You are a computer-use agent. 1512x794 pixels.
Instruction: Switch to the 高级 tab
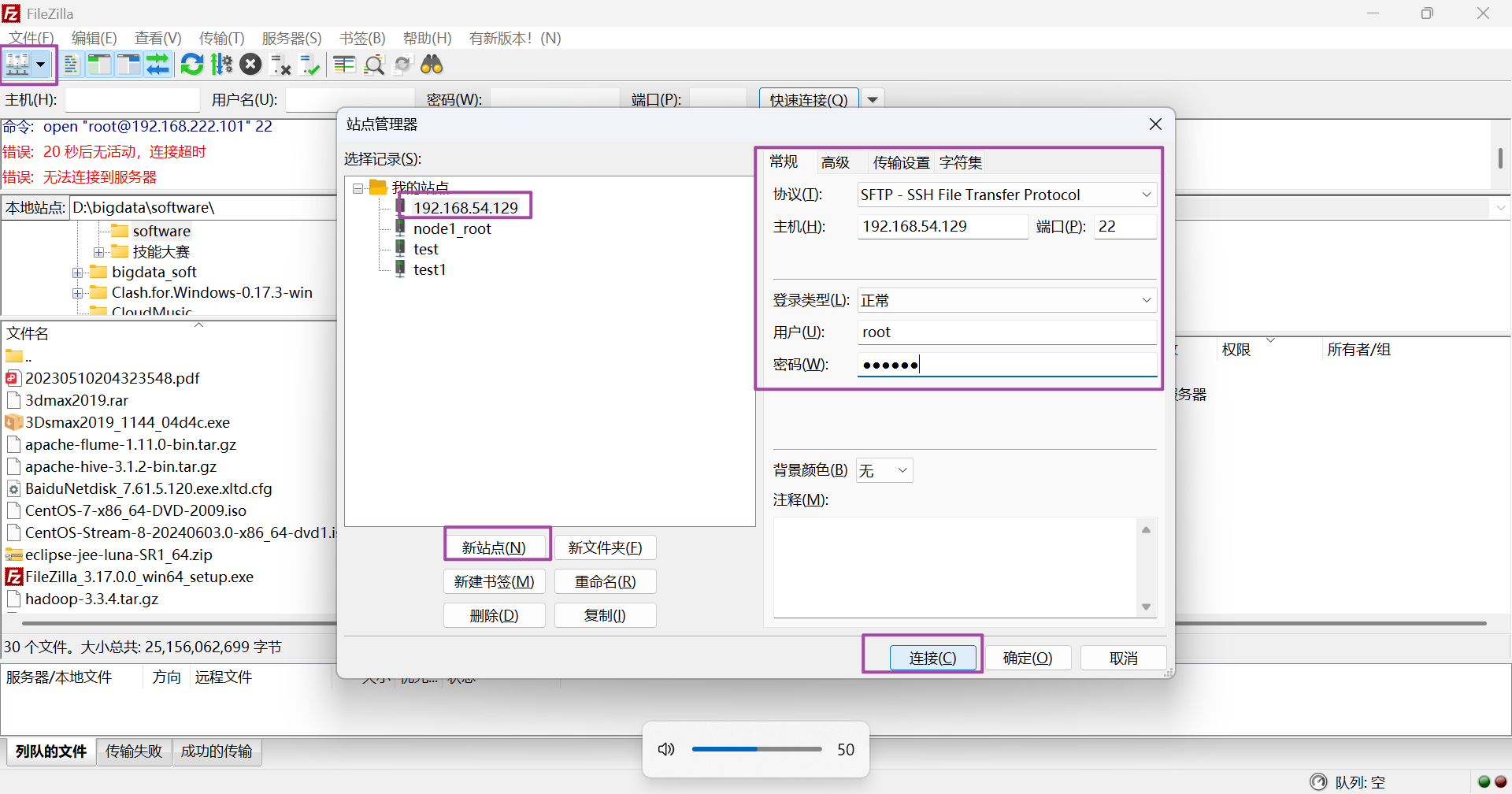point(836,162)
